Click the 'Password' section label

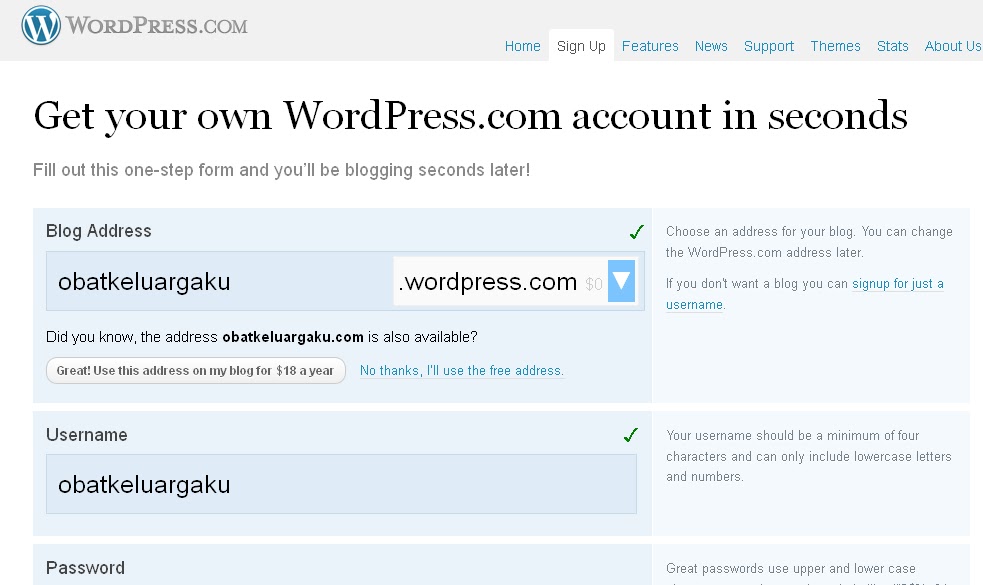85,567
